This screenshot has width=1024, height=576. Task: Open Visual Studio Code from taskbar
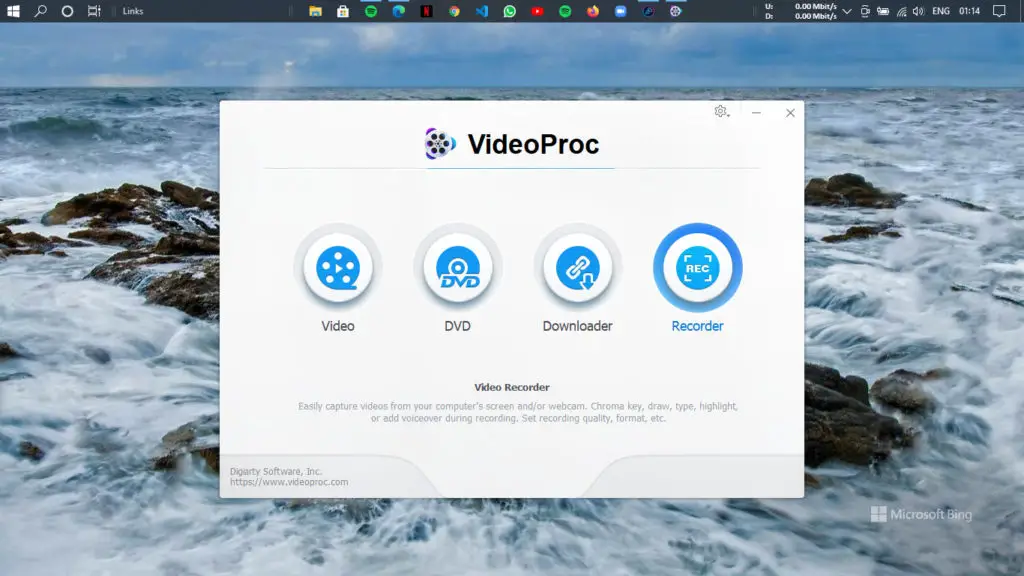tap(482, 11)
